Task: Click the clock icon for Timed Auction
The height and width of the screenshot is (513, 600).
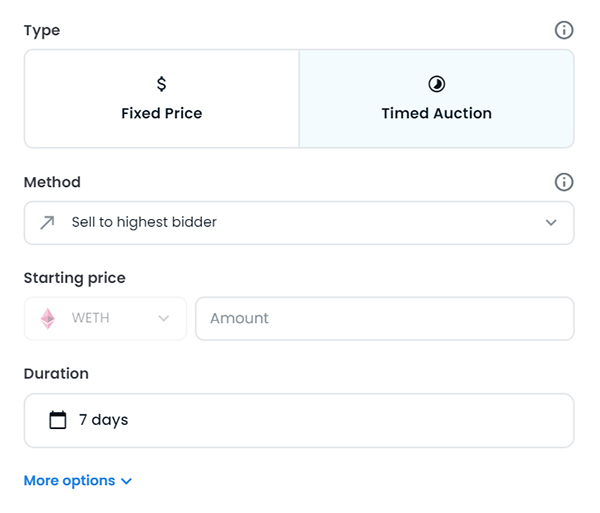Action: coord(437,84)
